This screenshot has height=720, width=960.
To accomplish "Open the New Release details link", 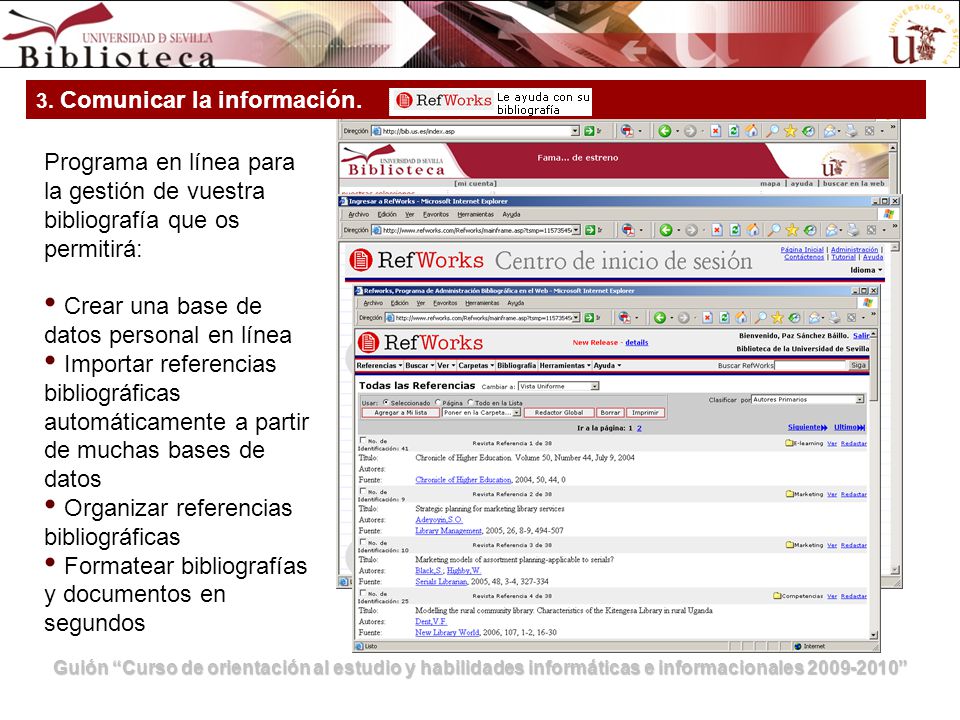I will [x=636, y=342].
